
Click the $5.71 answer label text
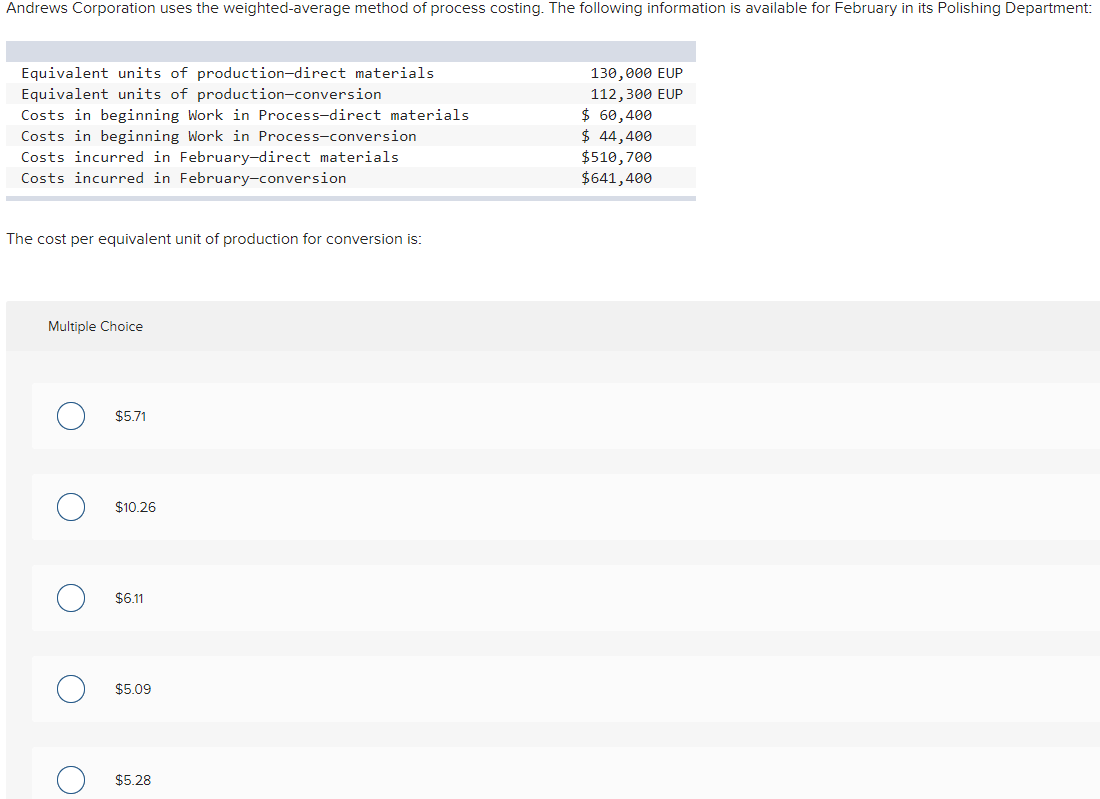pos(130,415)
